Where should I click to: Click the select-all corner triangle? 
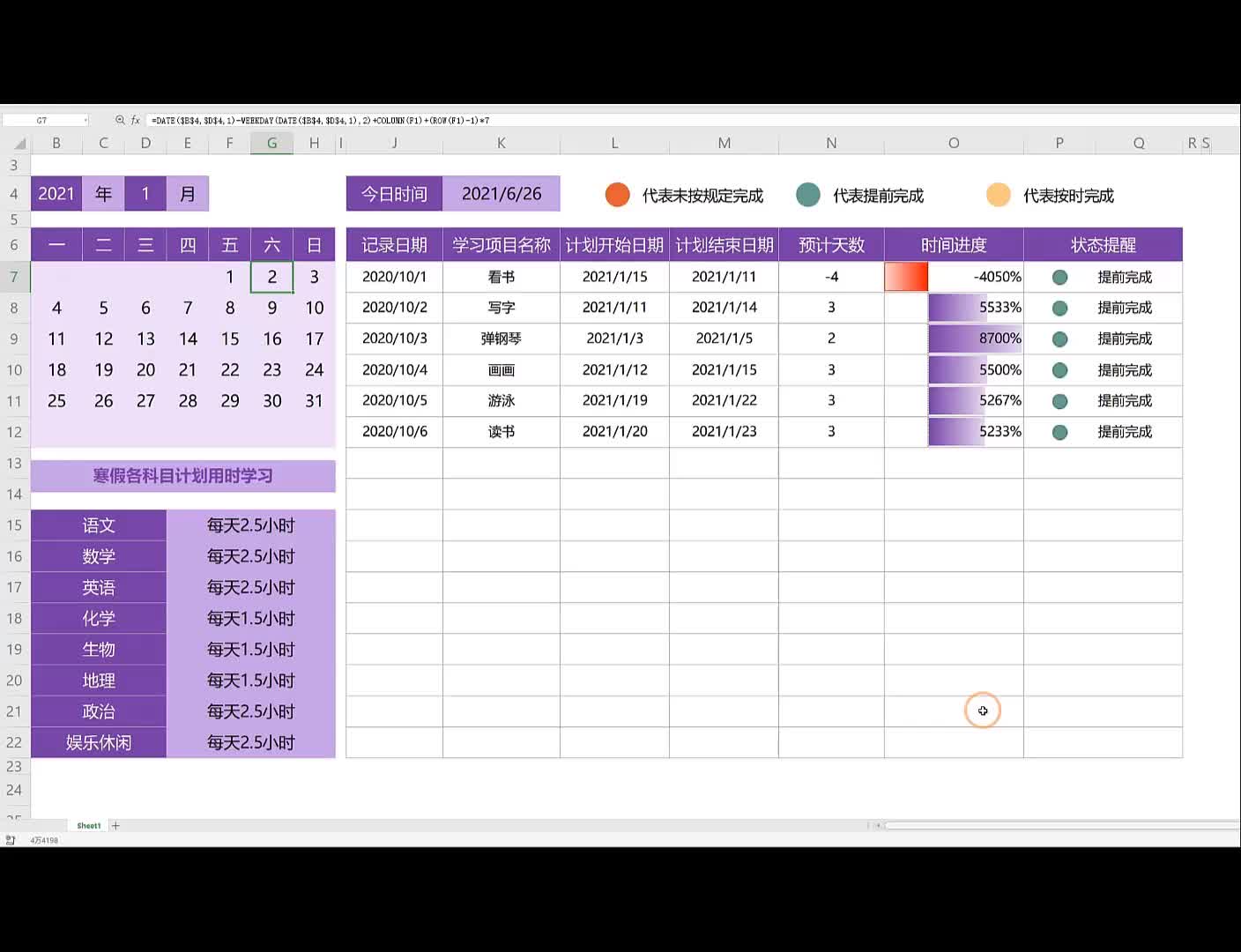tap(19, 144)
